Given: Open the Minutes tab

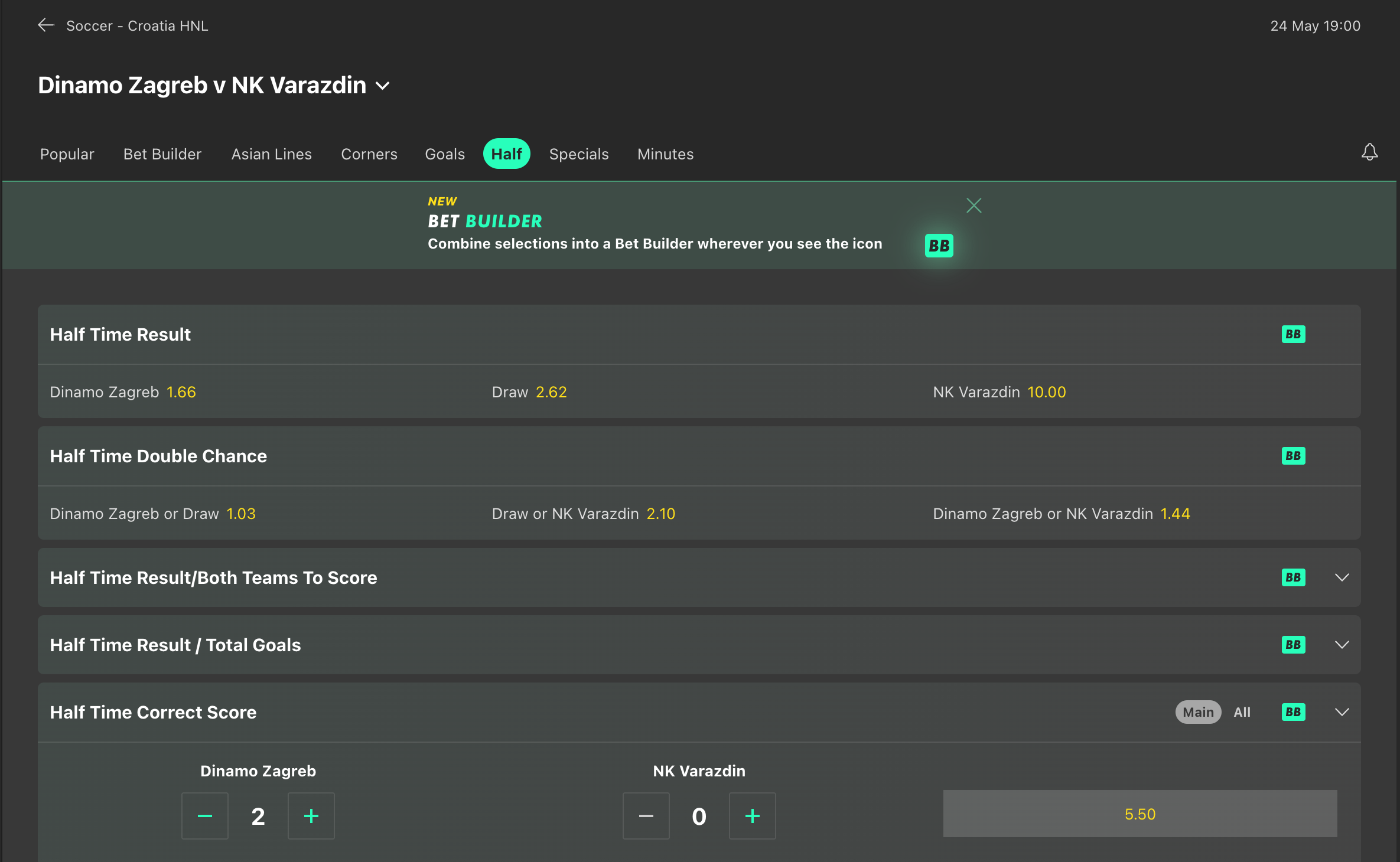Looking at the screenshot, I should click(x=666, y=154).
